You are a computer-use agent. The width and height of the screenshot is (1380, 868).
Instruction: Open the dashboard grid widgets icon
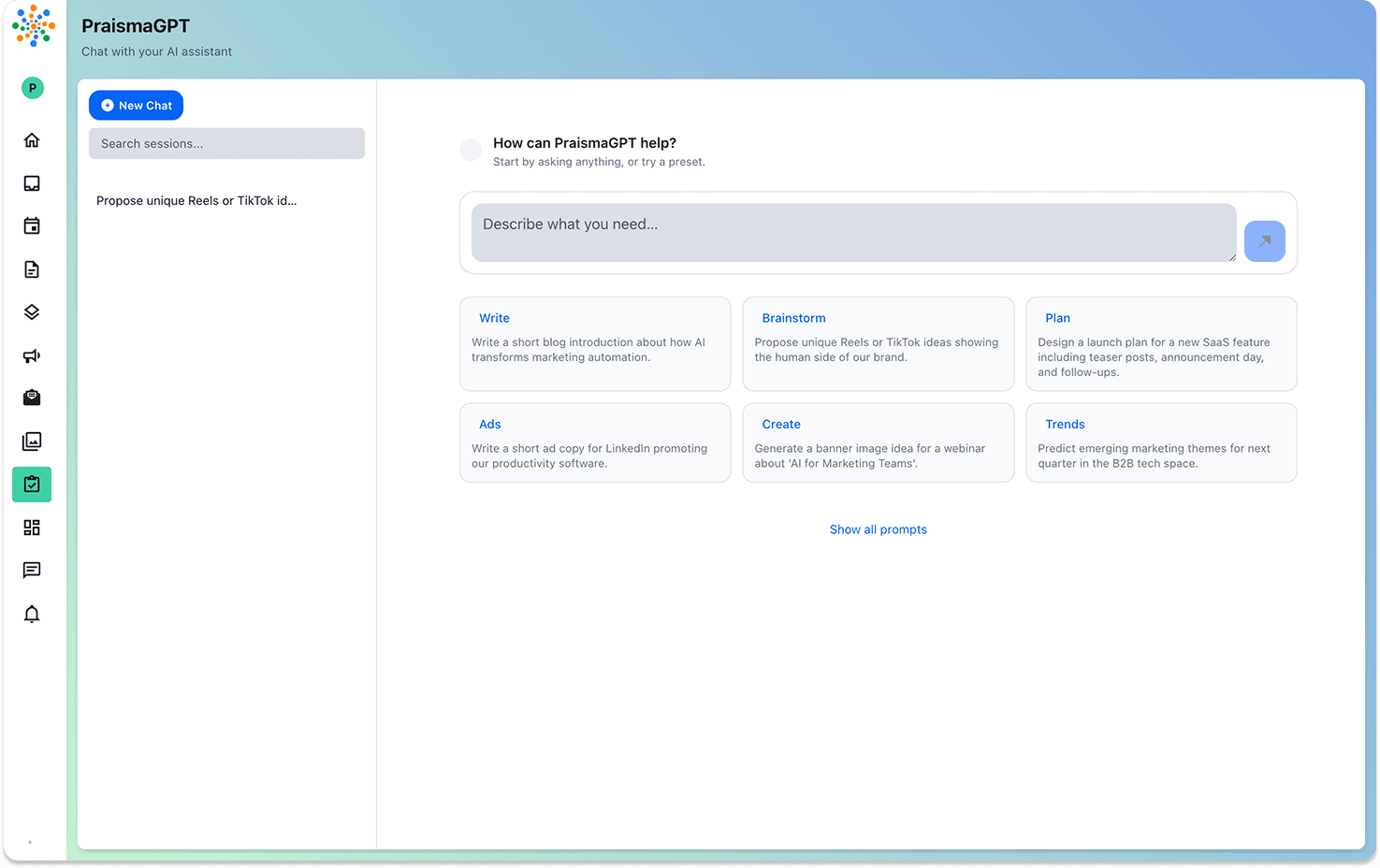[x=32, y=528]
